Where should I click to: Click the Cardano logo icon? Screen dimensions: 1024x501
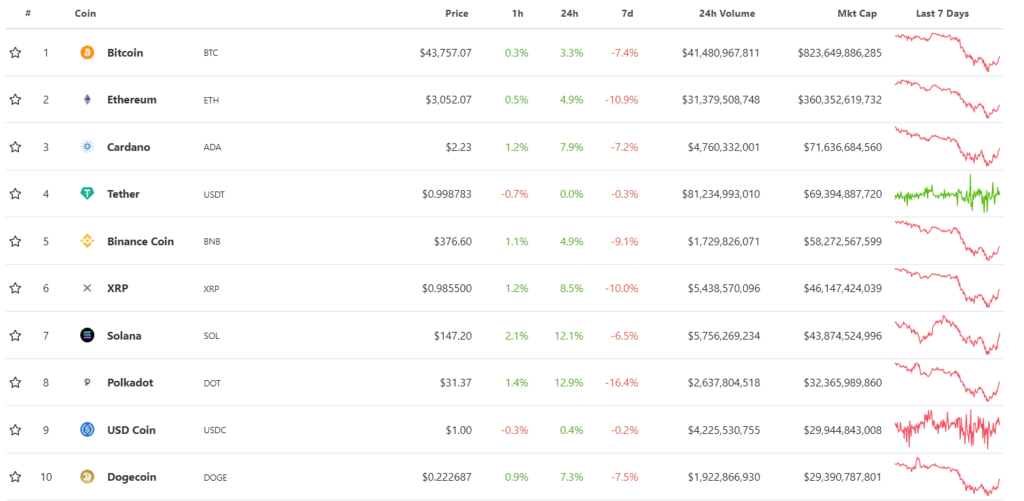87,147
